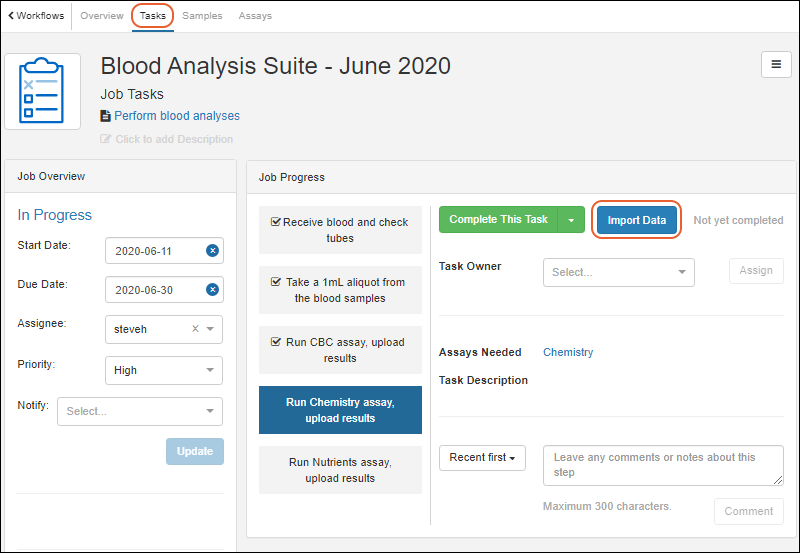This screenshot has width=800, height=553.
Task: Click the hamburger menu icon
Action: (776, 64)
